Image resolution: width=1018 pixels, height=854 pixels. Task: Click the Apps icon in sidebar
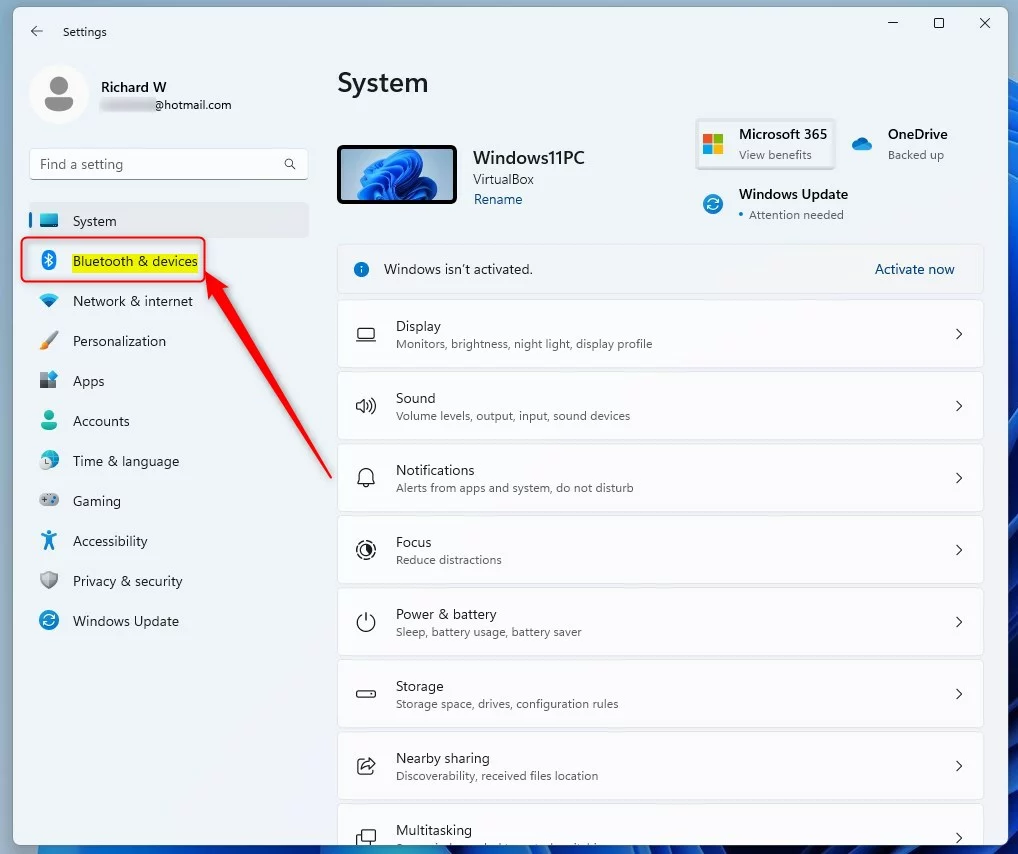(x=49, y=381)
